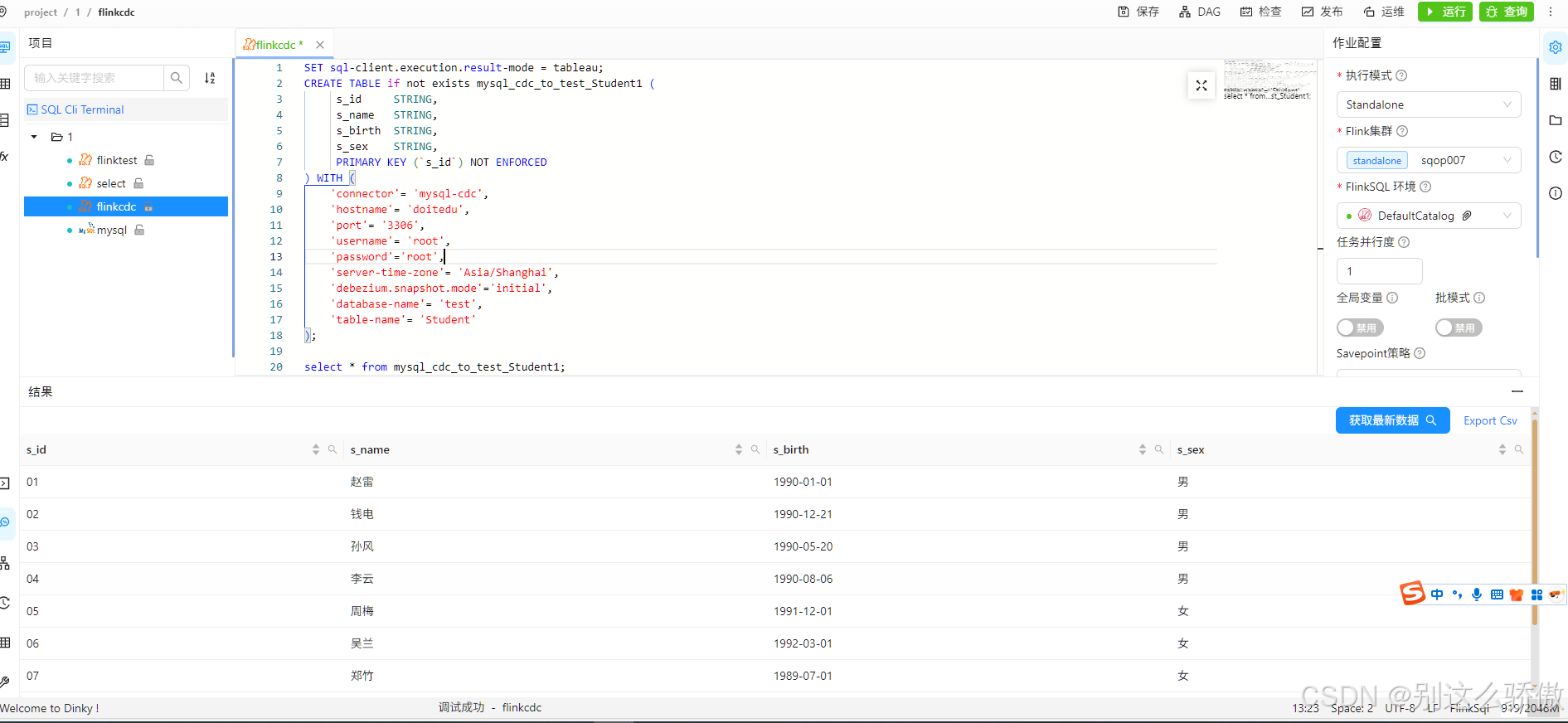Click the code minimap thumbnail
Viewport: 1568px width, 723px height.
point(1269,80)
